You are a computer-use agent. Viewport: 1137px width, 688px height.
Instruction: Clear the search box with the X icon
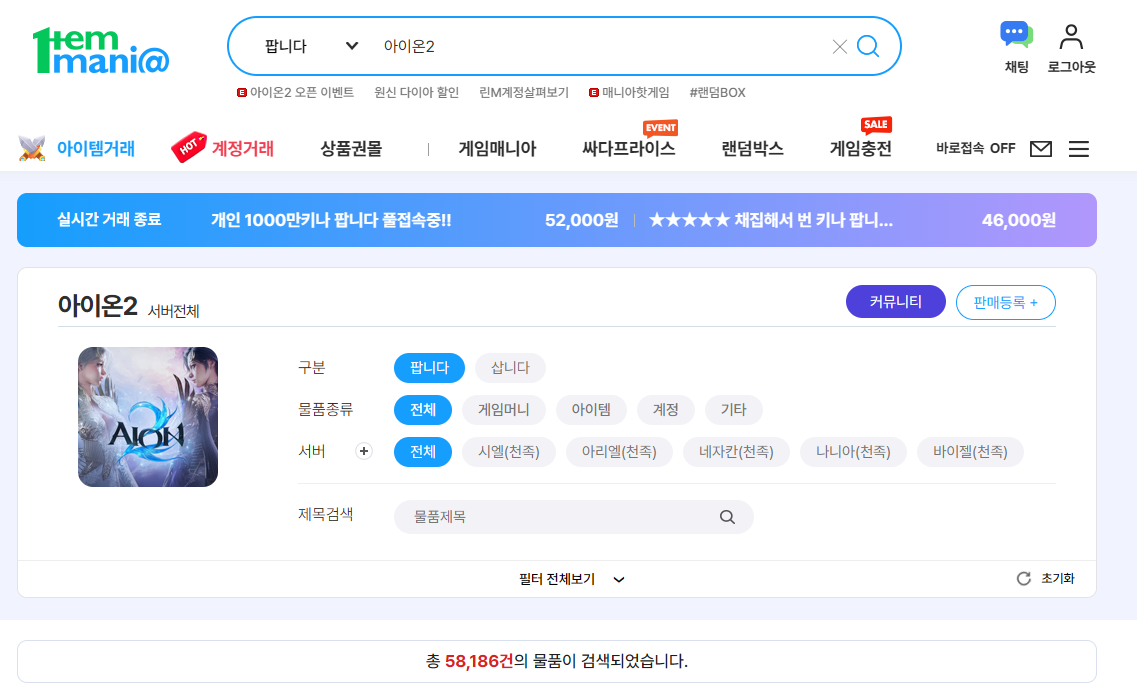coord(840,47)
